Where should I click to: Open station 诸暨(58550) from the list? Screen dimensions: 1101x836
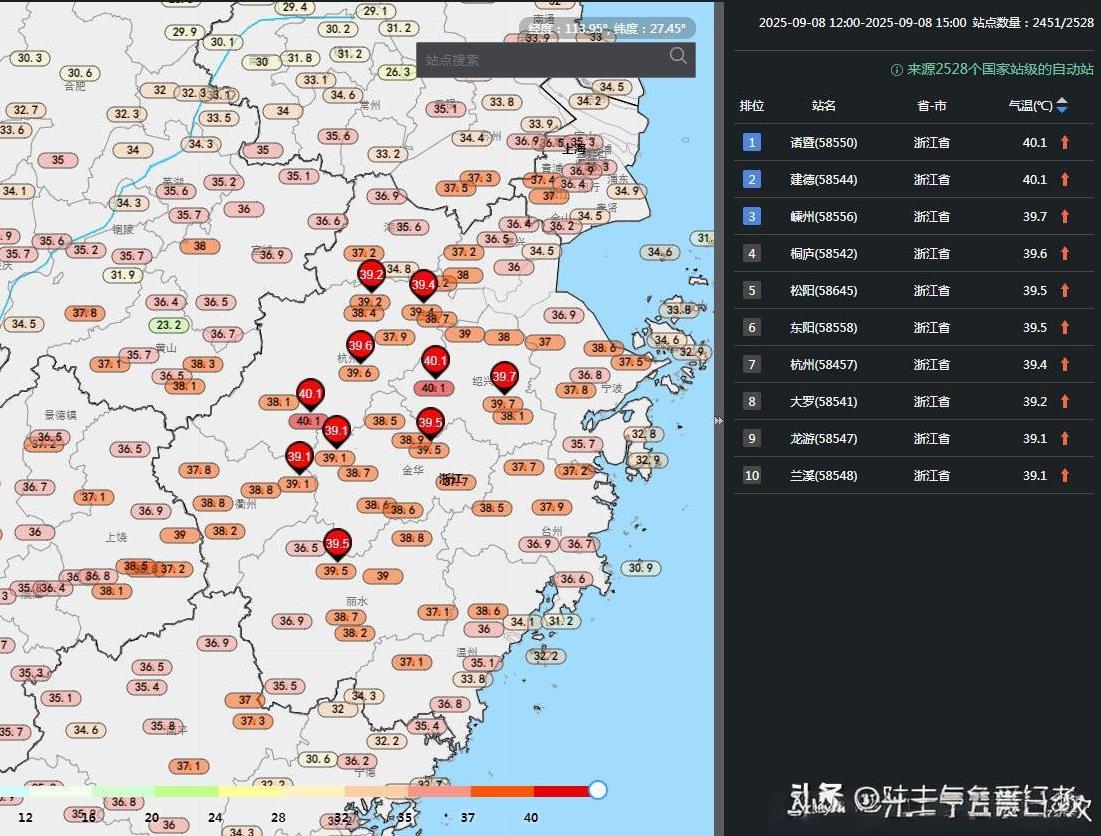point(824,142)
